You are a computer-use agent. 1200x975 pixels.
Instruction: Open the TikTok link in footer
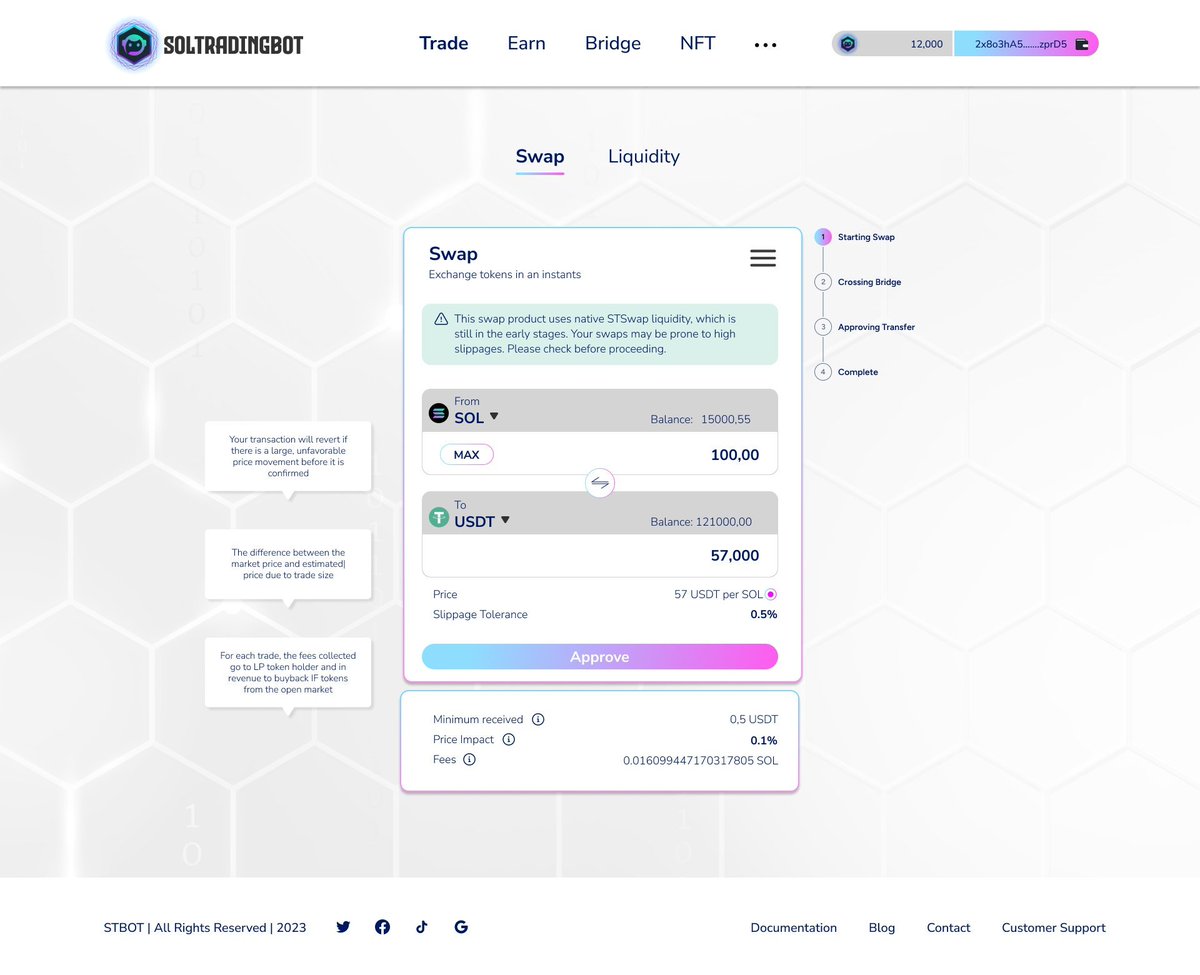coord(421,927)
